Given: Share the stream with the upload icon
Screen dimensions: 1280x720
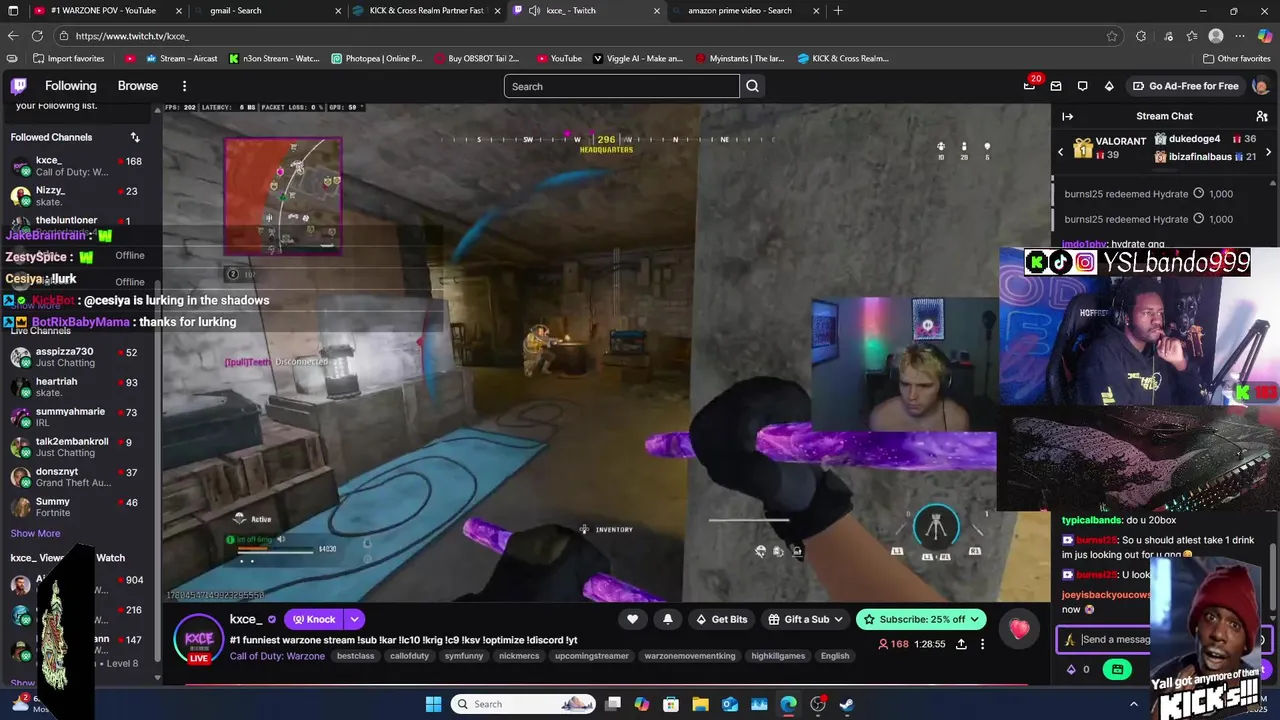Looking at the screenshot, I should point(961,644).
